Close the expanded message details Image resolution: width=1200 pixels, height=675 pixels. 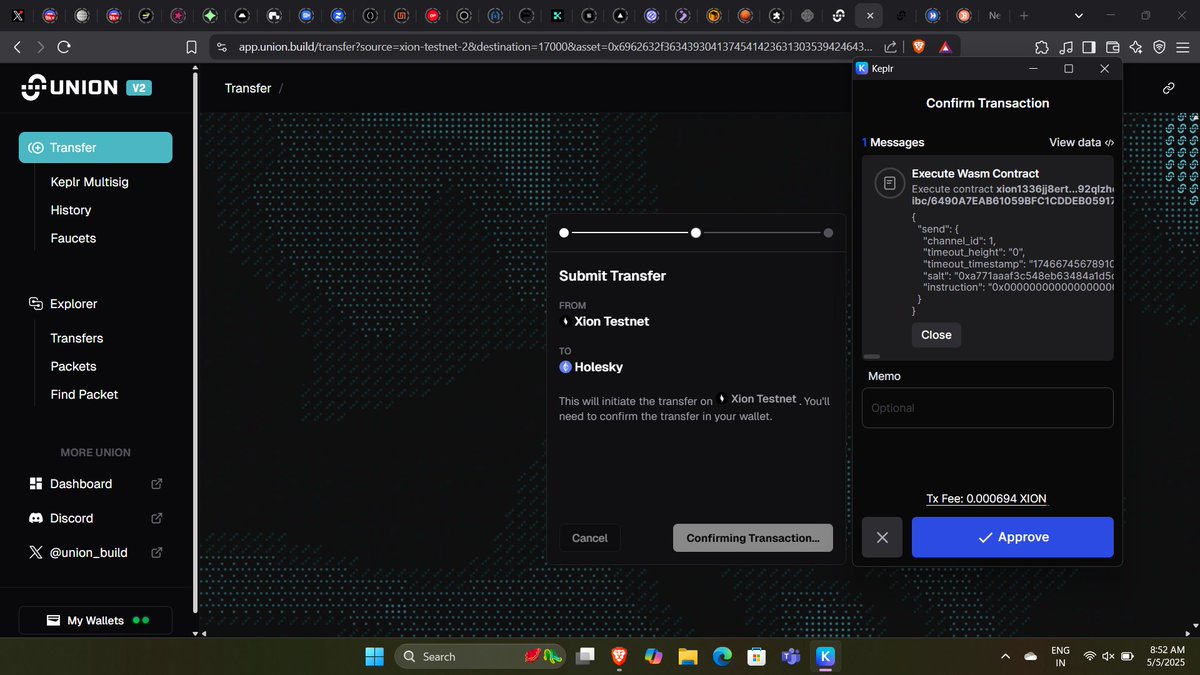coord(936,335)
